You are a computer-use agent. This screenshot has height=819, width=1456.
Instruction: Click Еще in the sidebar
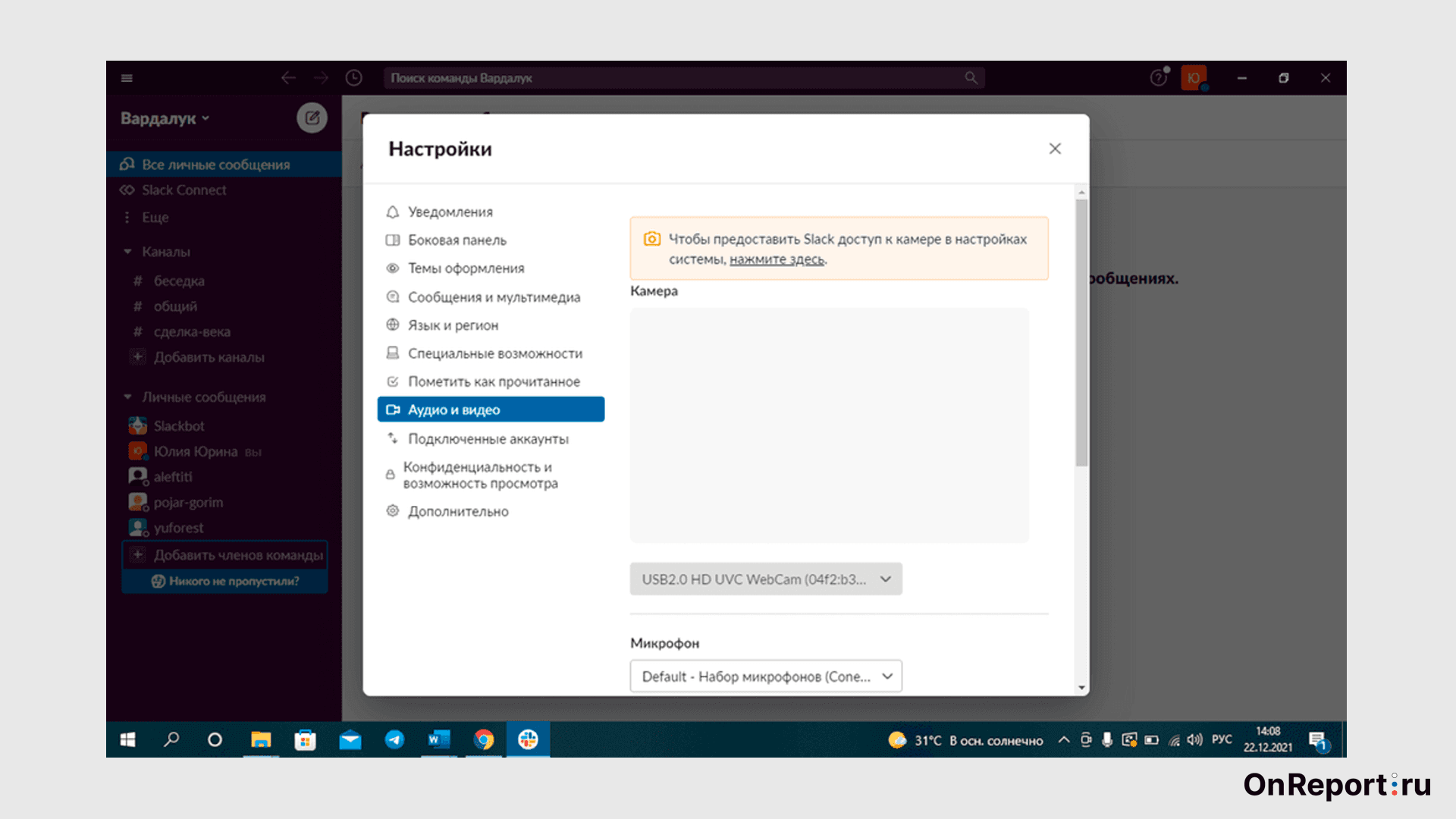pos(224,218)
